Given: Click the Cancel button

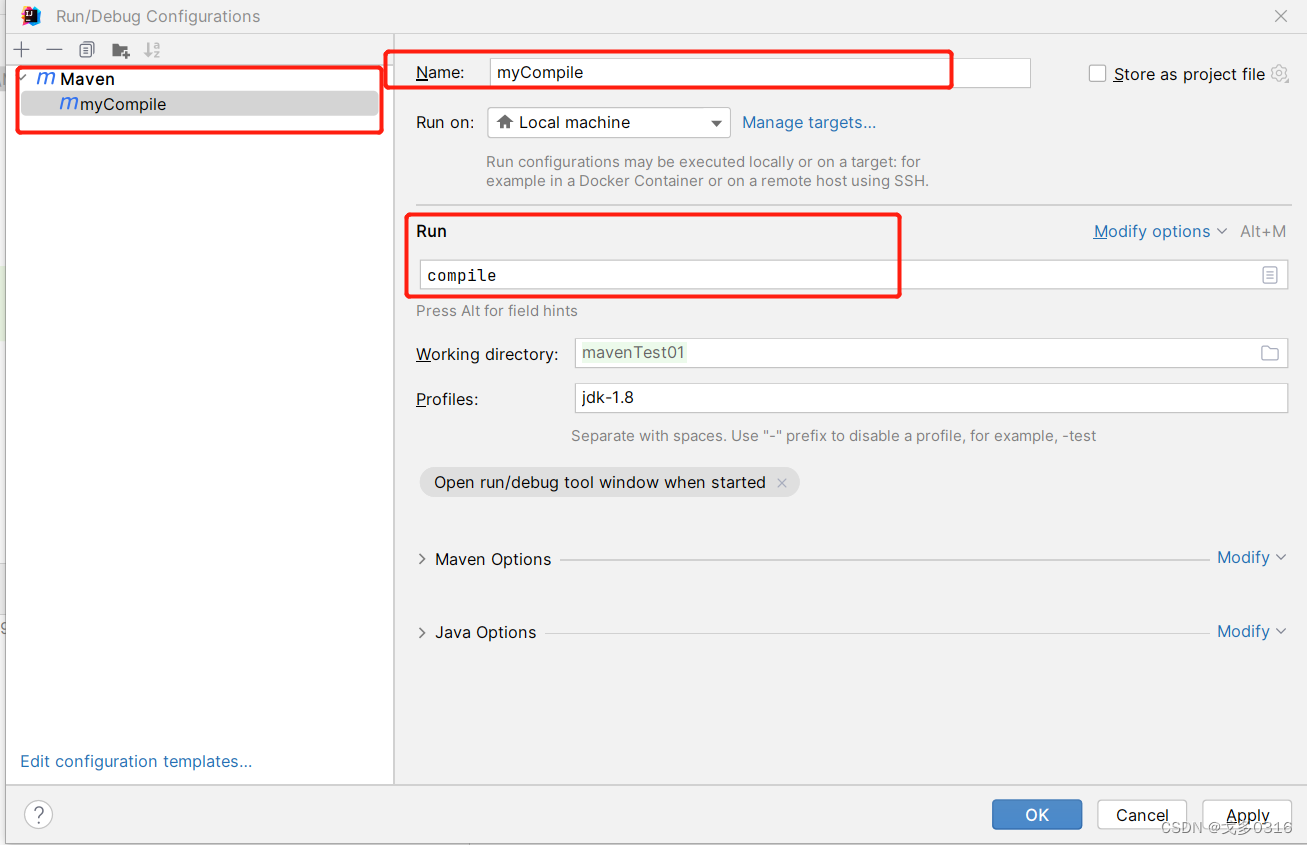Looking at the screenshot, I should tap(1142, 814).
